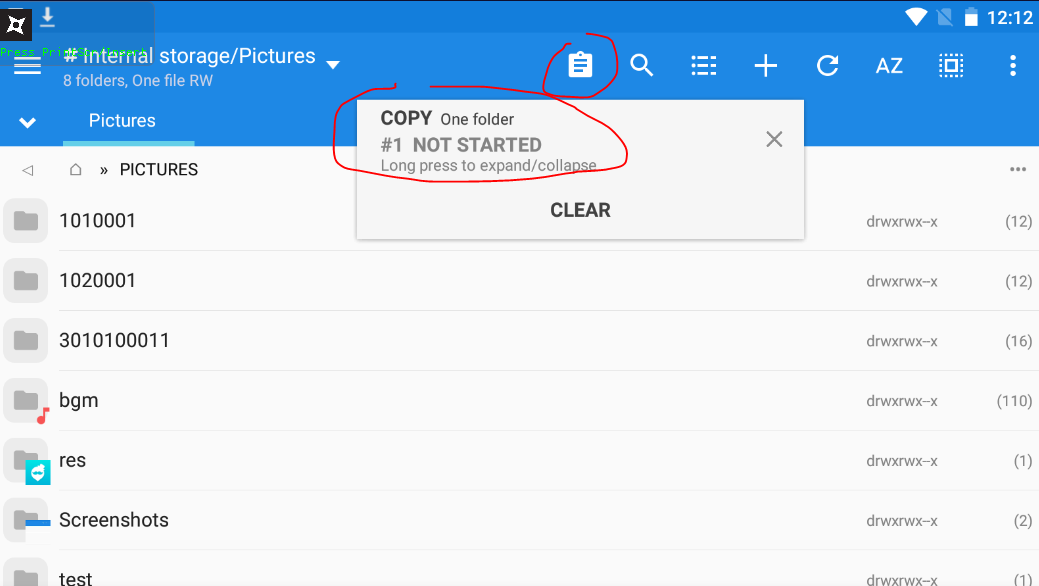Select the 3010100011 folder icon
1039x586 pixels.
point(26,341)
